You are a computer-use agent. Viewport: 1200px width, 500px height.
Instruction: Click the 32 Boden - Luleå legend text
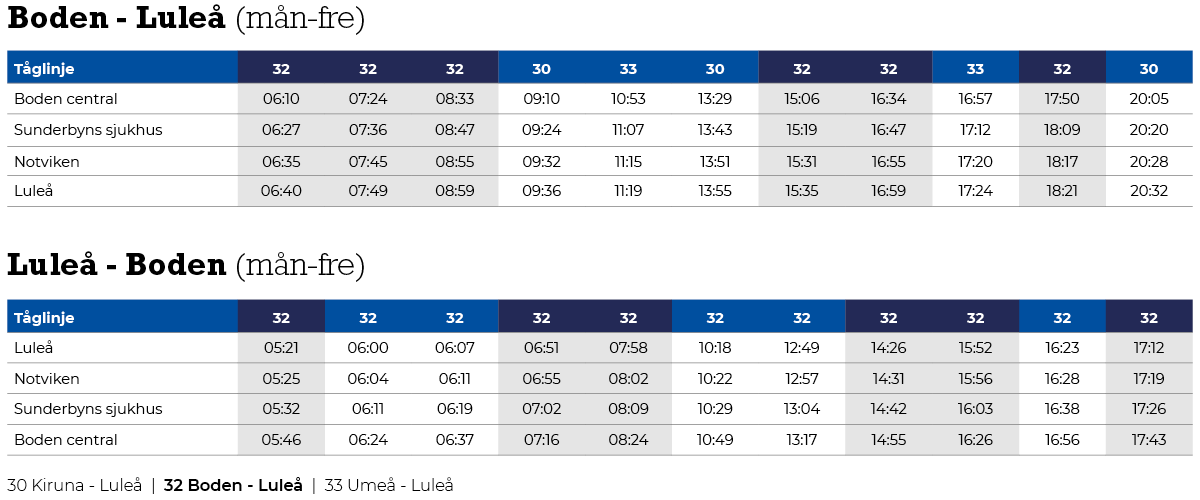click(233, 485)
